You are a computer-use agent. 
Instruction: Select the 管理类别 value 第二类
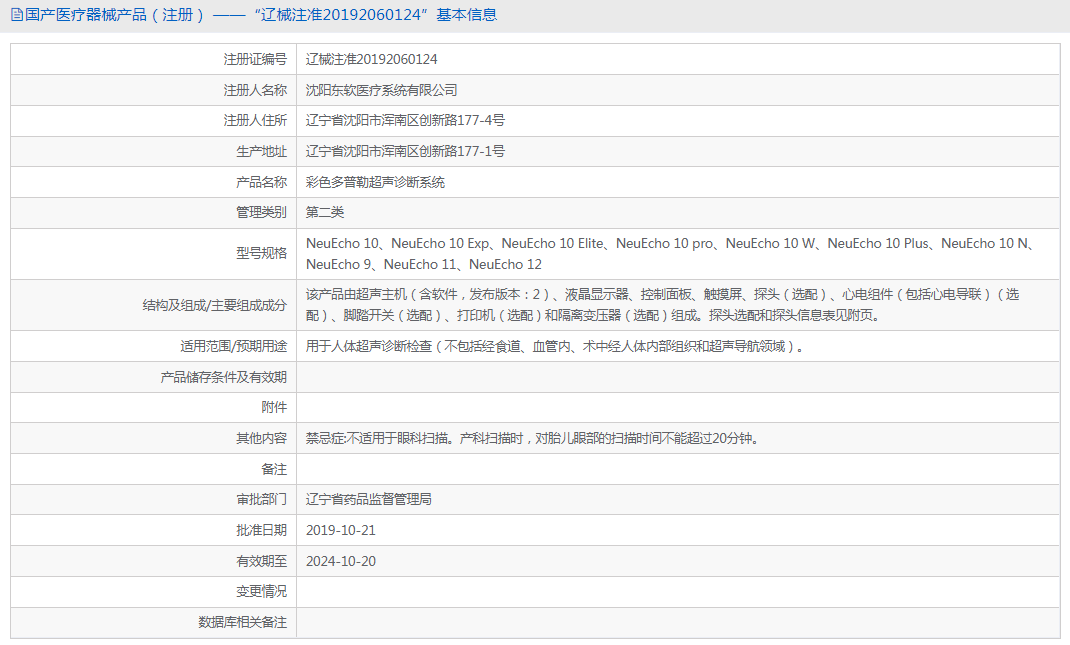pyautogui.click(x=324, y=212)
